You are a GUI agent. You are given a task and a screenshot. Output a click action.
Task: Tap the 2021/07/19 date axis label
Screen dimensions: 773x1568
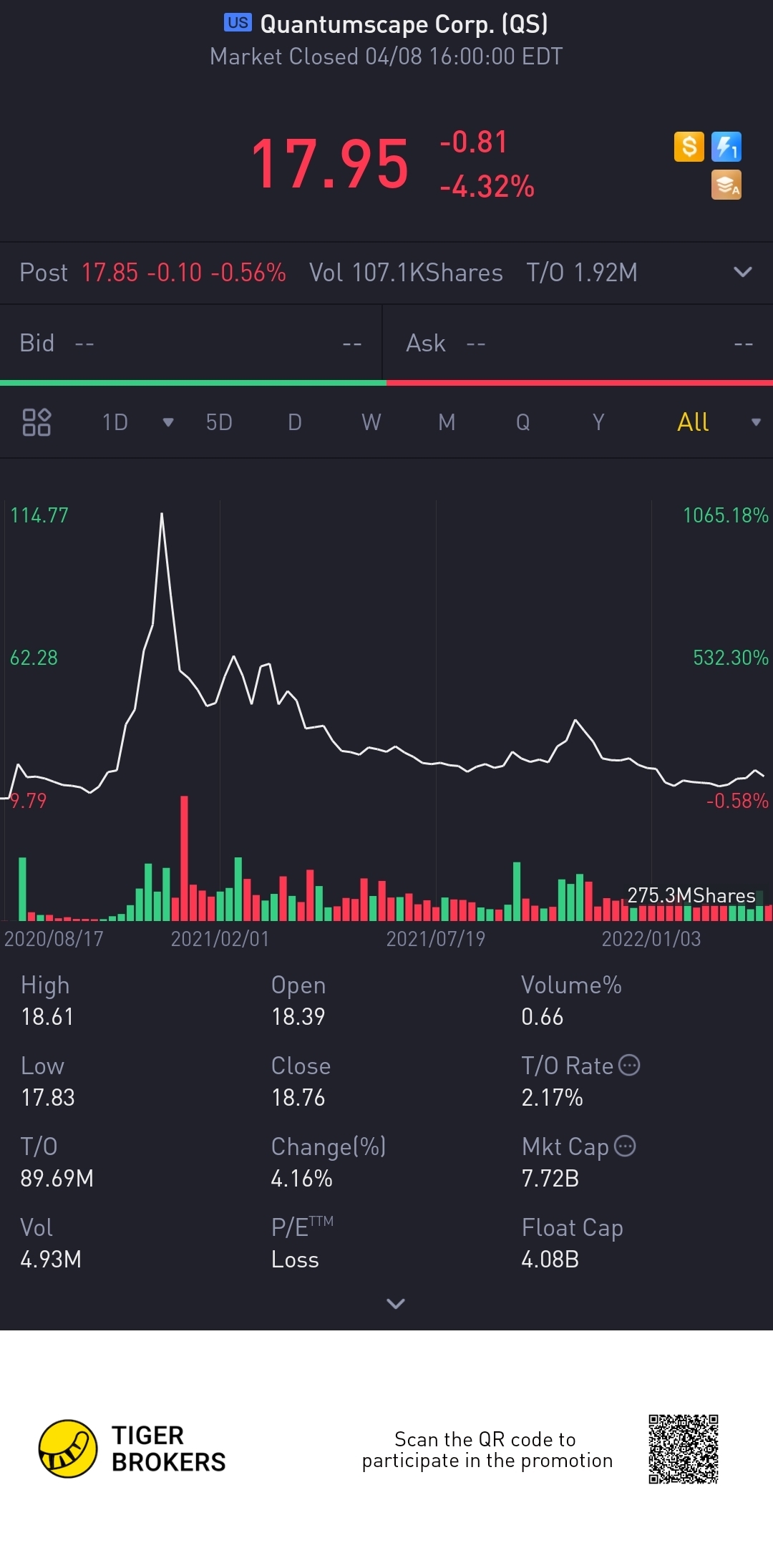pos(436,938)
